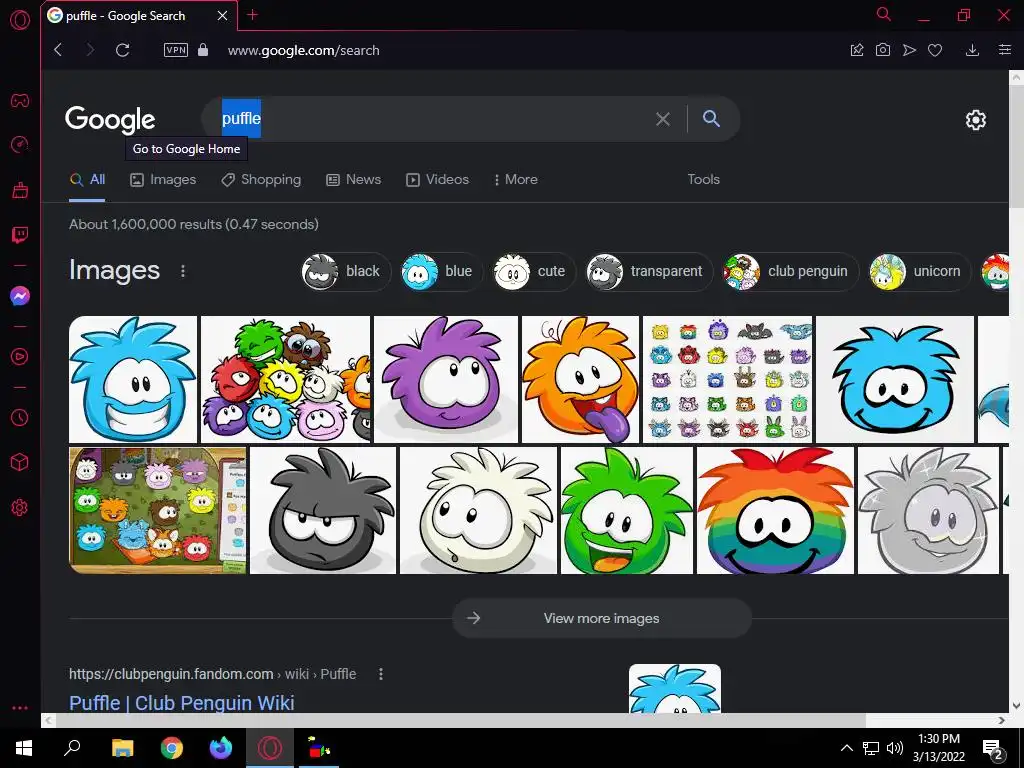Launch Chrome from the taskbar
This screenshot has height=768, width=1024.
[x=172, y=748]
